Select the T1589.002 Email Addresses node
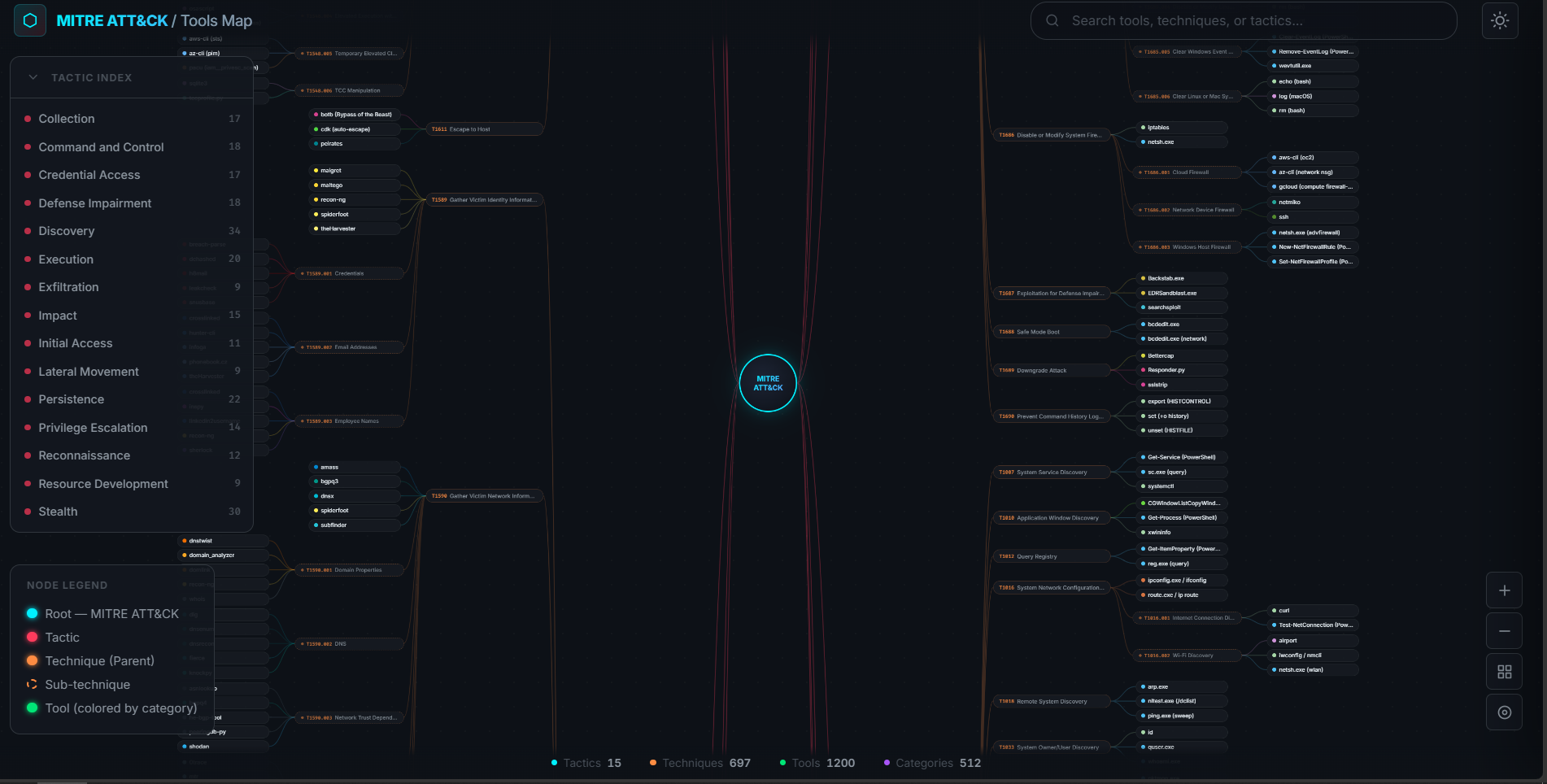 tap(351, 347)
